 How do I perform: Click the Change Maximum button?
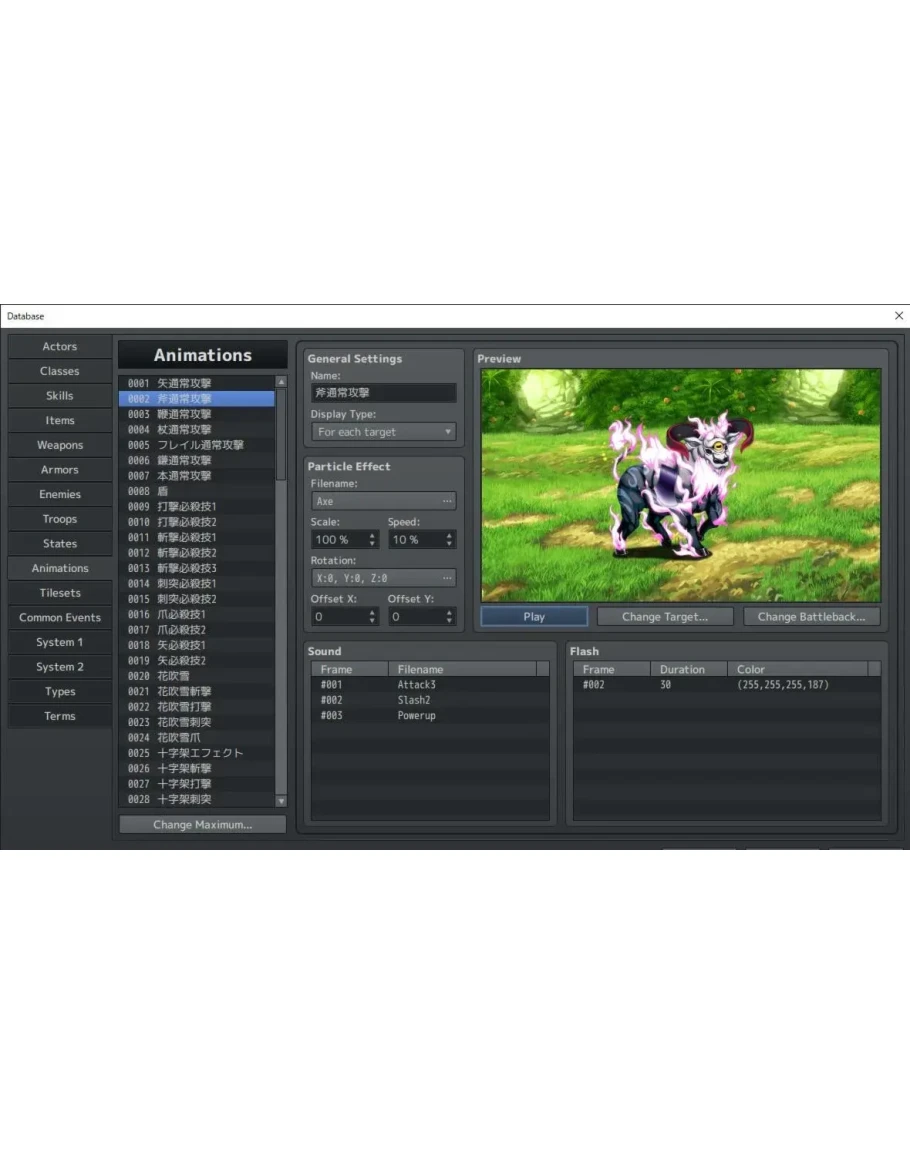(x=202, y=825)
